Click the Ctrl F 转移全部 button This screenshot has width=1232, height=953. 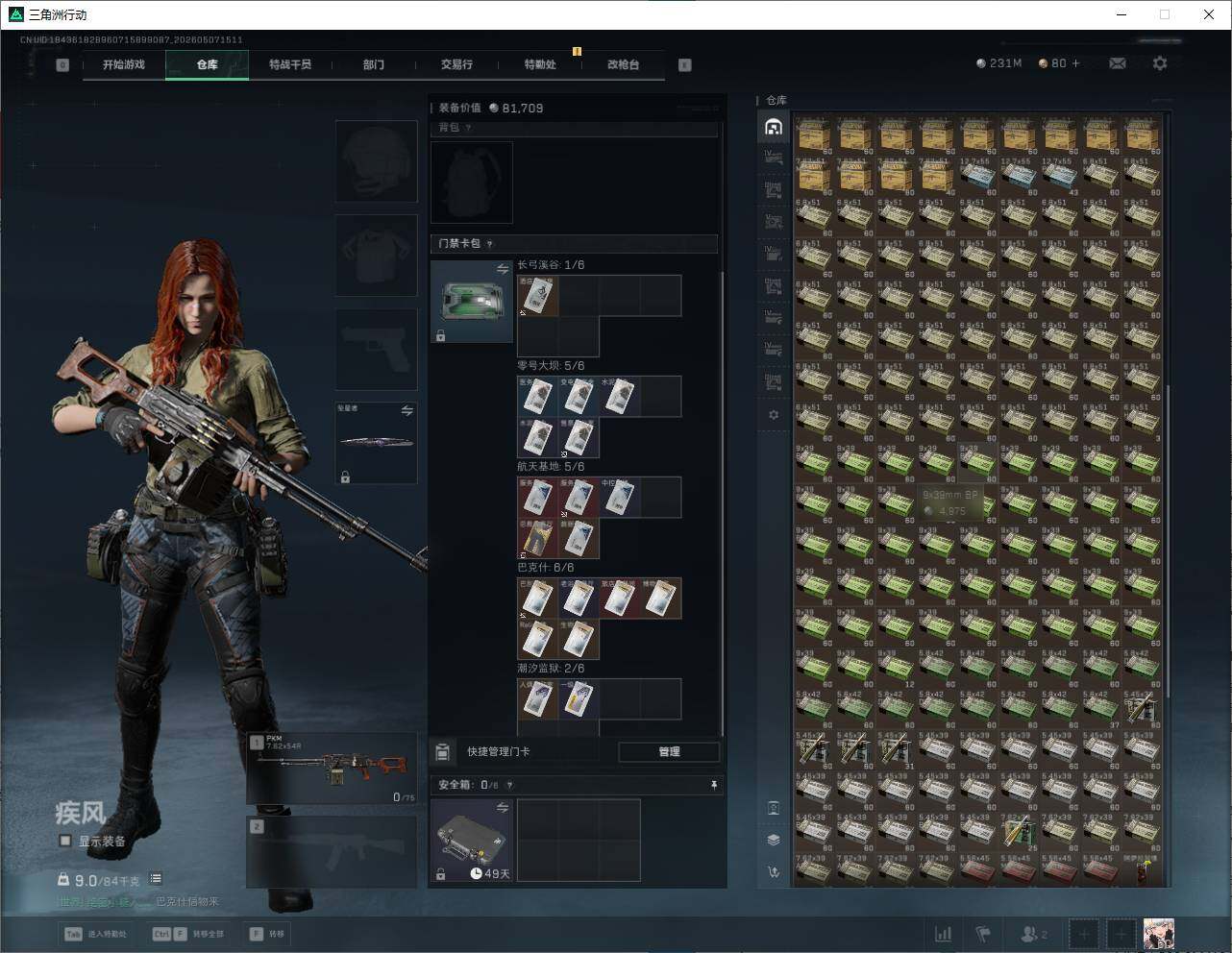coord(188,934)
